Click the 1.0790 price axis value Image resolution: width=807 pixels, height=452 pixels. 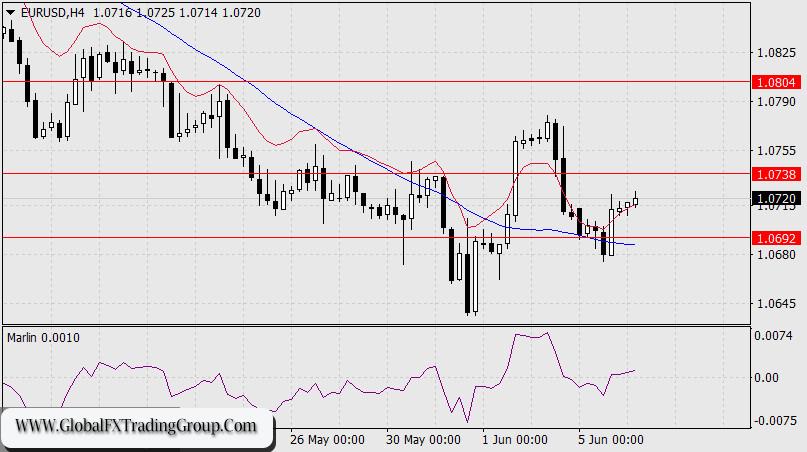pyautogui.click(x=776, y=101)
